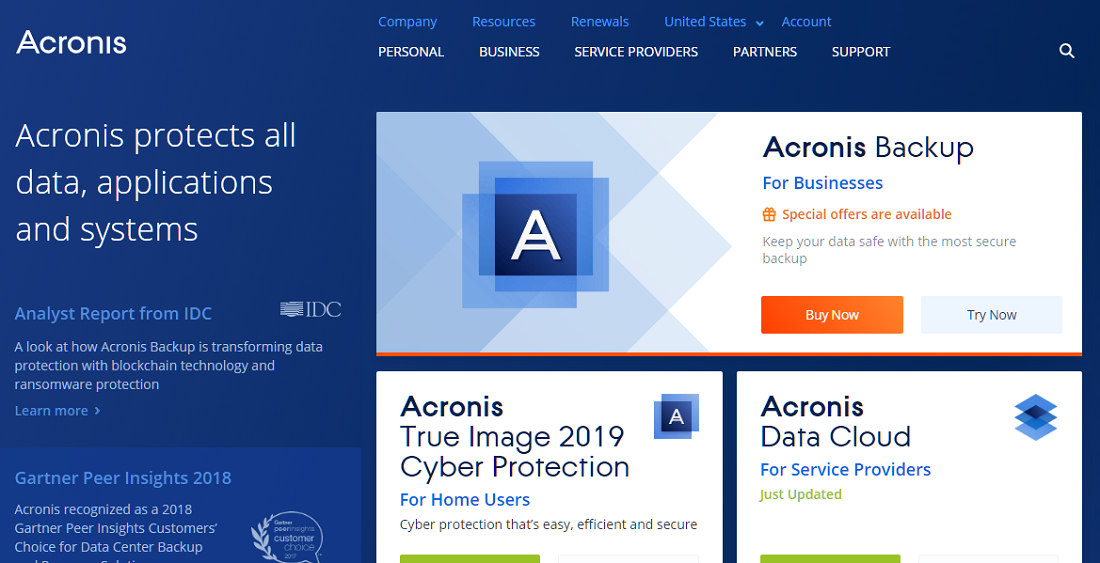Click the Try Now button
The width and height of the screenshot is (1100, 563).
(991, 315)
